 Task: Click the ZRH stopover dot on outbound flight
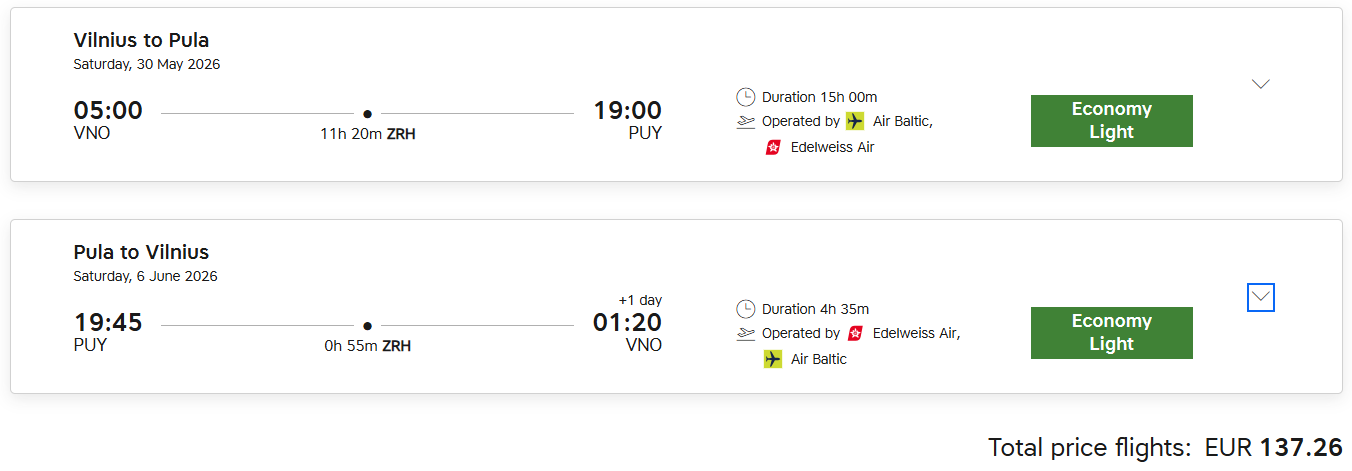click(367, 114)
